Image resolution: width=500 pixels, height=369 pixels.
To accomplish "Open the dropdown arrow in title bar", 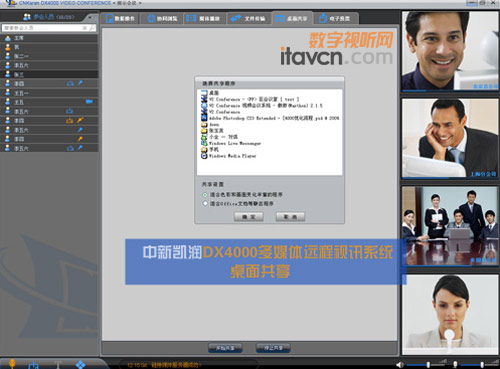I will pos(140,3).
